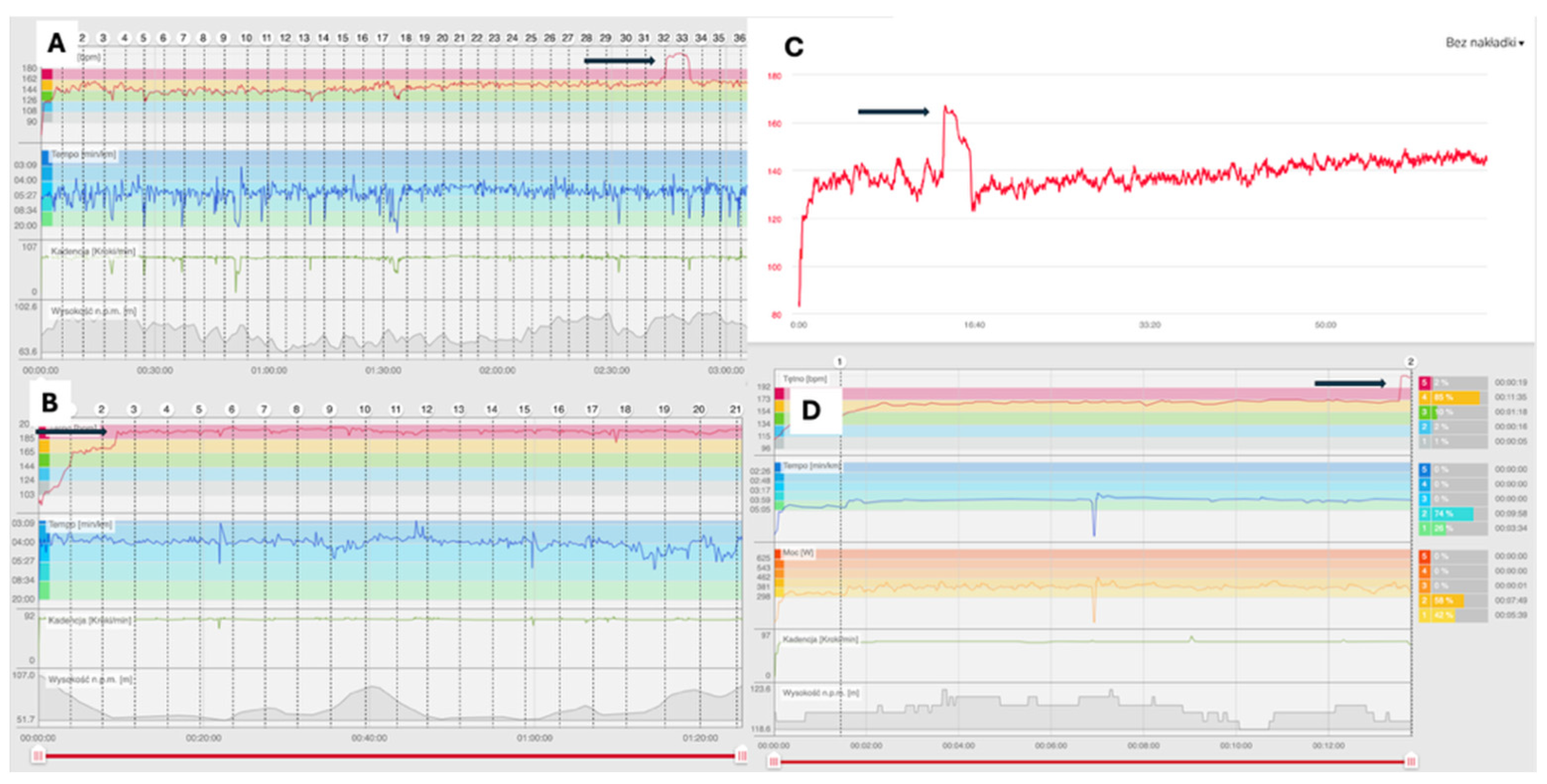Select lap marker 18 in panel A

coord(406,38)
